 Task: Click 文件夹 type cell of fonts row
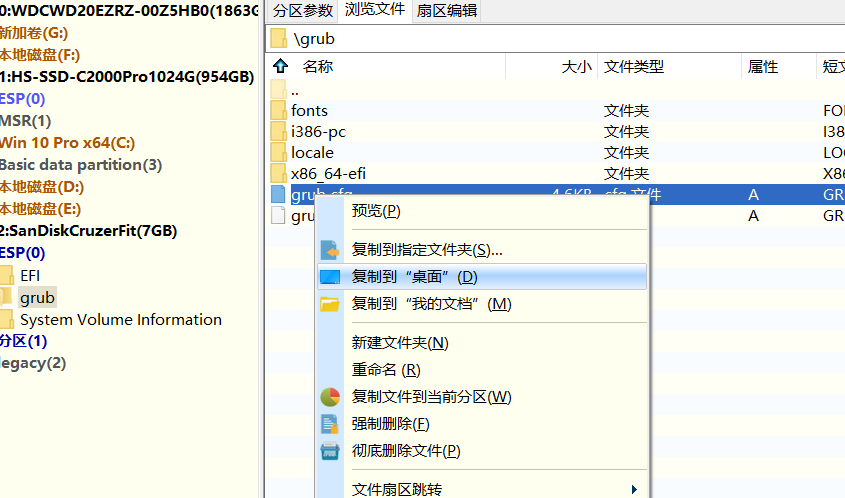point(626,110)
